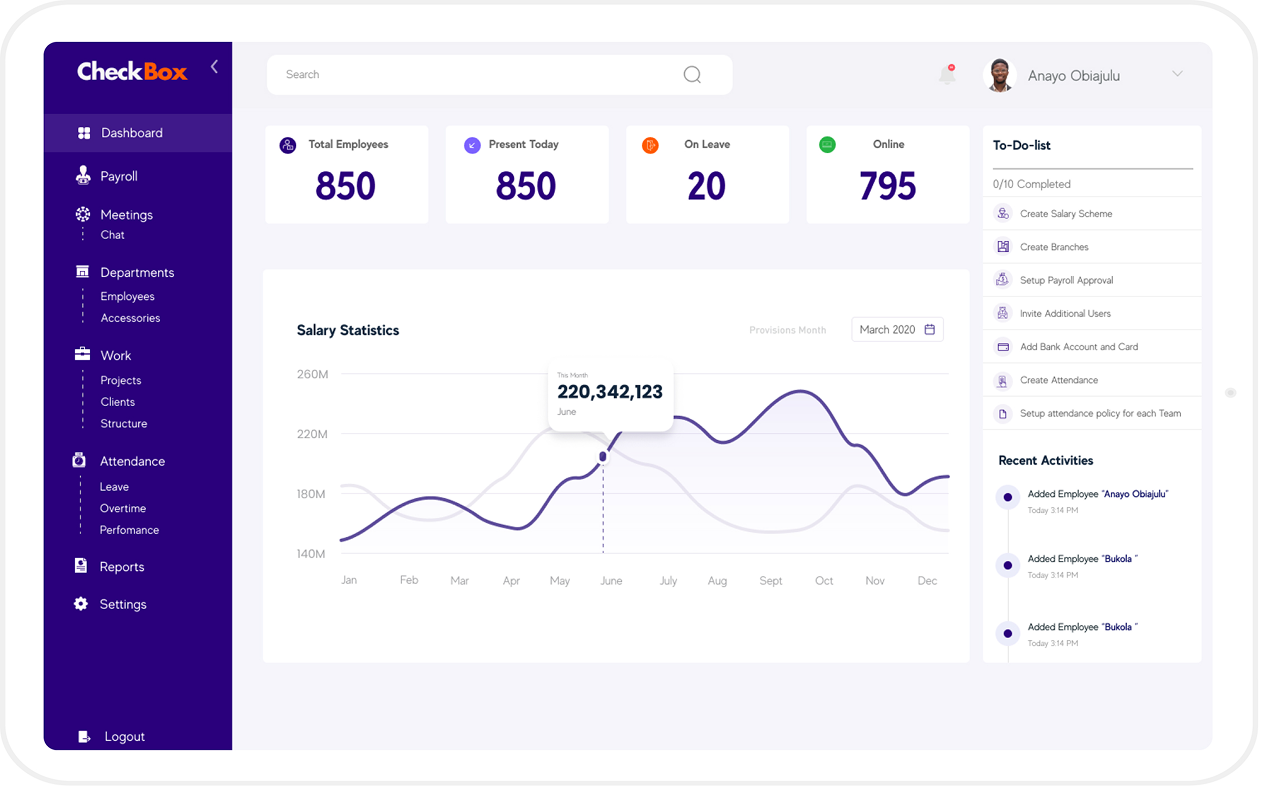Select Employees under Departments
This screenshot has height=788, width=1261.
pyautogui.click(x=127, y=297)
